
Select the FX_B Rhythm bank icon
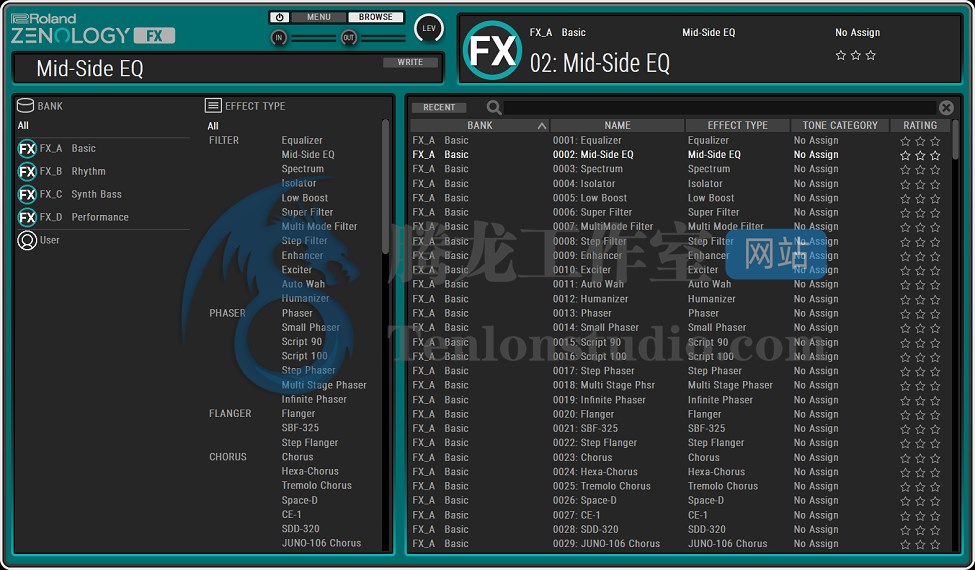(x=27, y=172)
